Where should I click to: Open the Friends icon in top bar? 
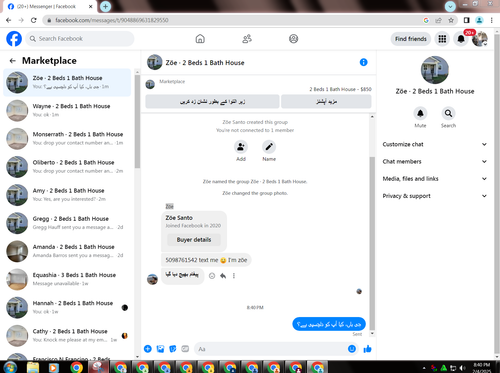click(x=247, y=39)
